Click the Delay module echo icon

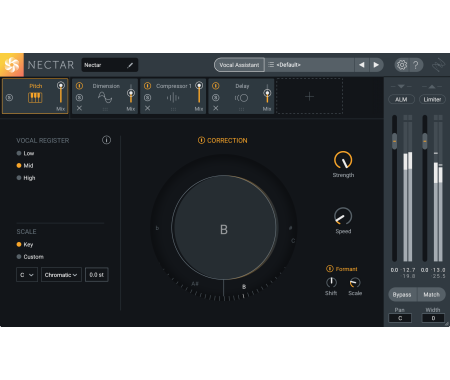click(241, 98)
